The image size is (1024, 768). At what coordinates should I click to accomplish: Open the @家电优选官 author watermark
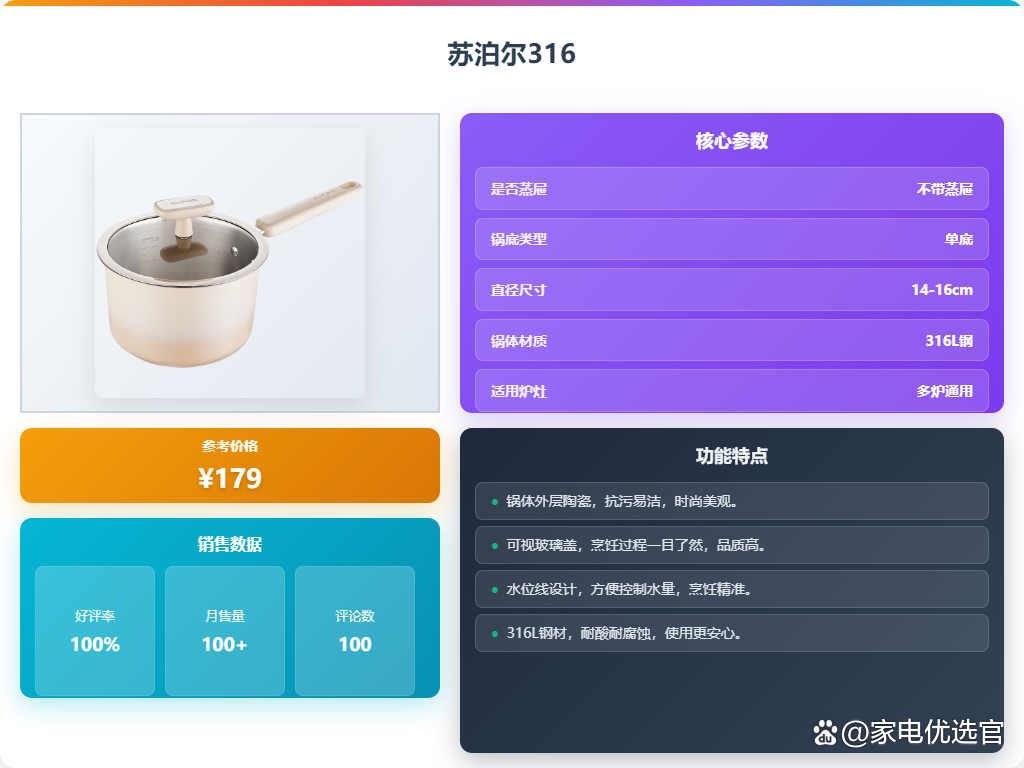pos(921,732)
